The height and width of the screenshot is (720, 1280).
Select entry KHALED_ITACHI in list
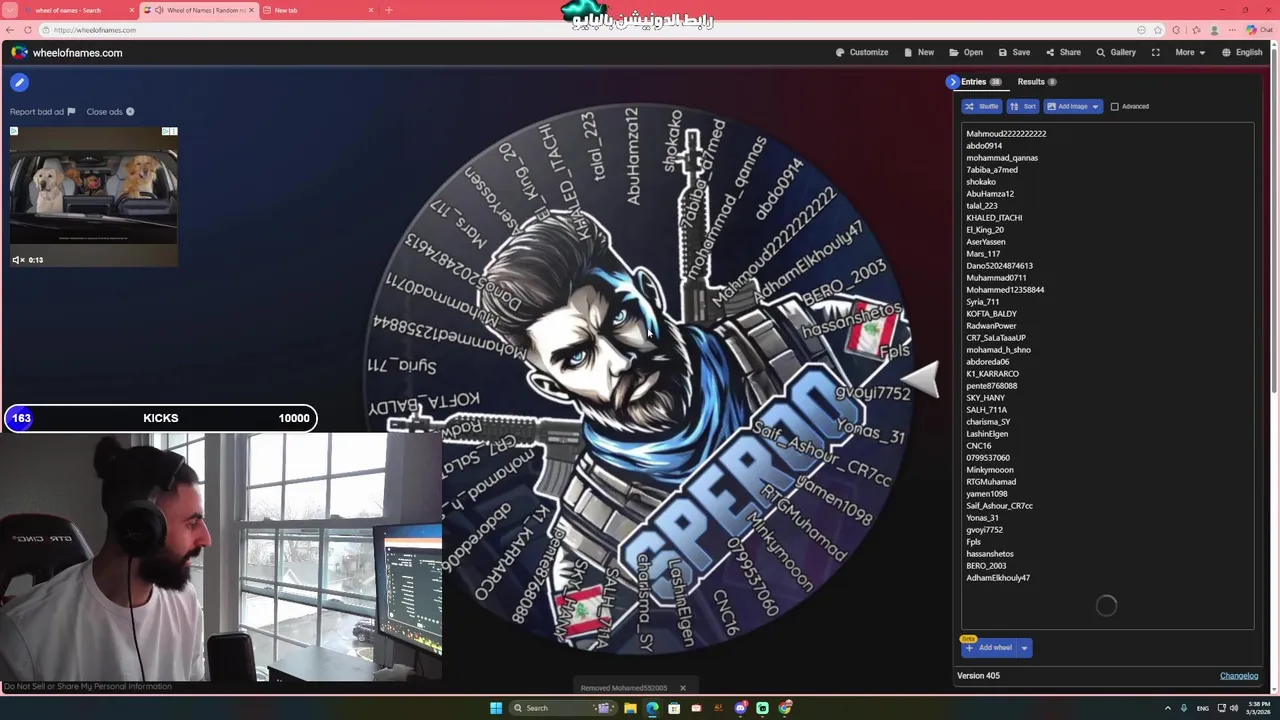click(994, 218)
